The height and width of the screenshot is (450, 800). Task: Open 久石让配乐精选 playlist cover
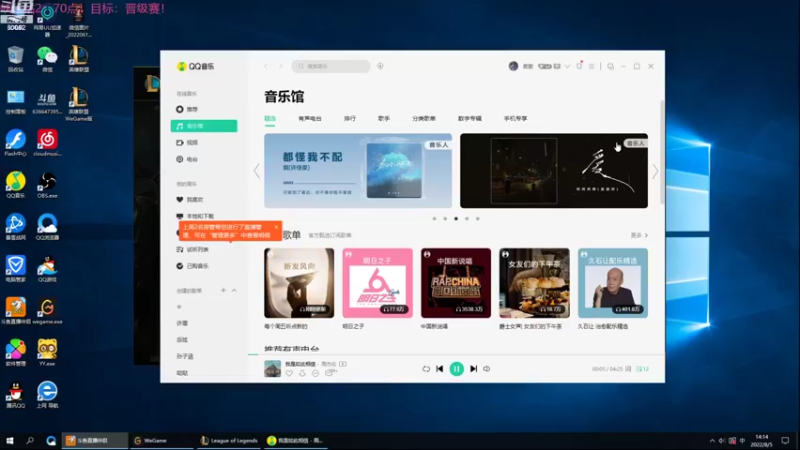pos(613,283)
